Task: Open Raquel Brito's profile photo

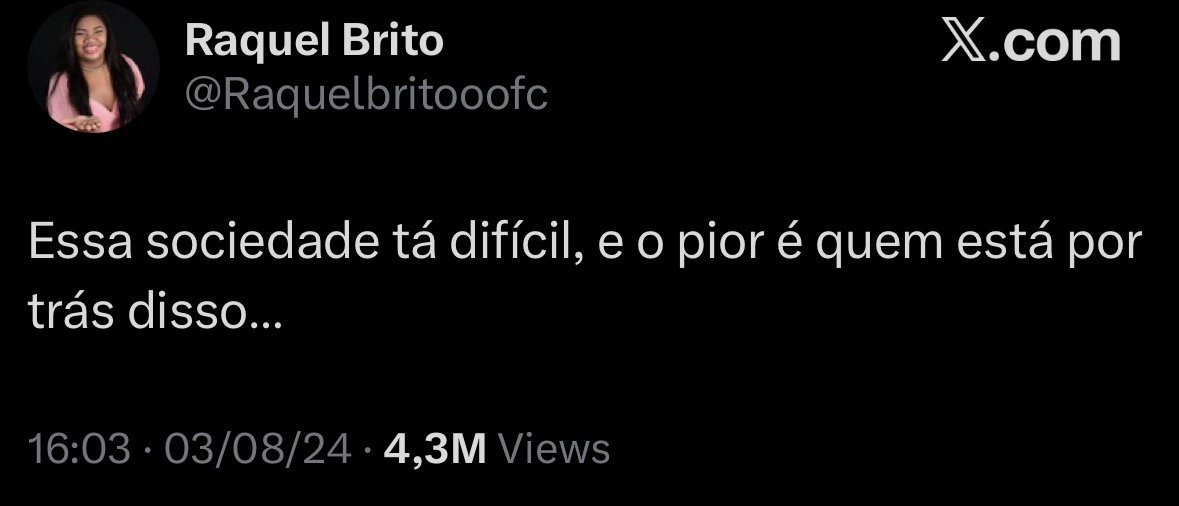Action: (93, 67)
